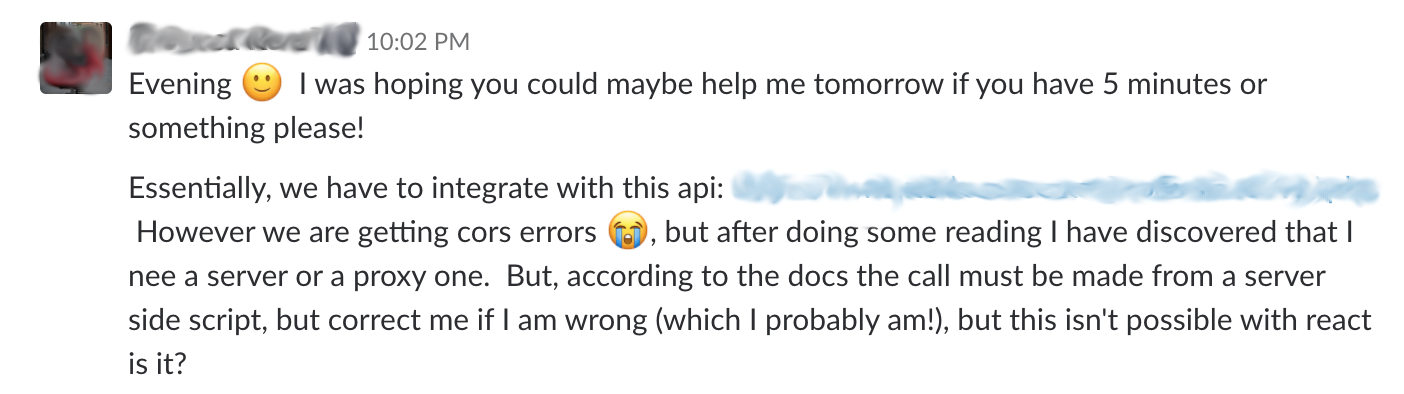Open the 10:02 PM message timestamp

418,41
